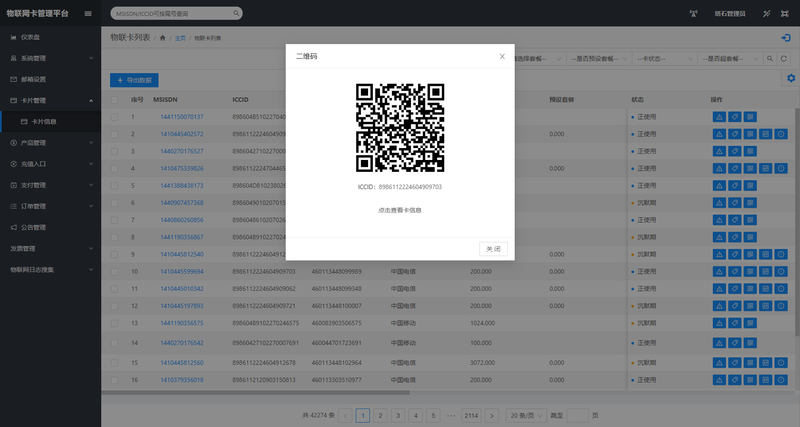
Task: Close the 二维码 dialog with the X icon
Action: tap(502, 57)
